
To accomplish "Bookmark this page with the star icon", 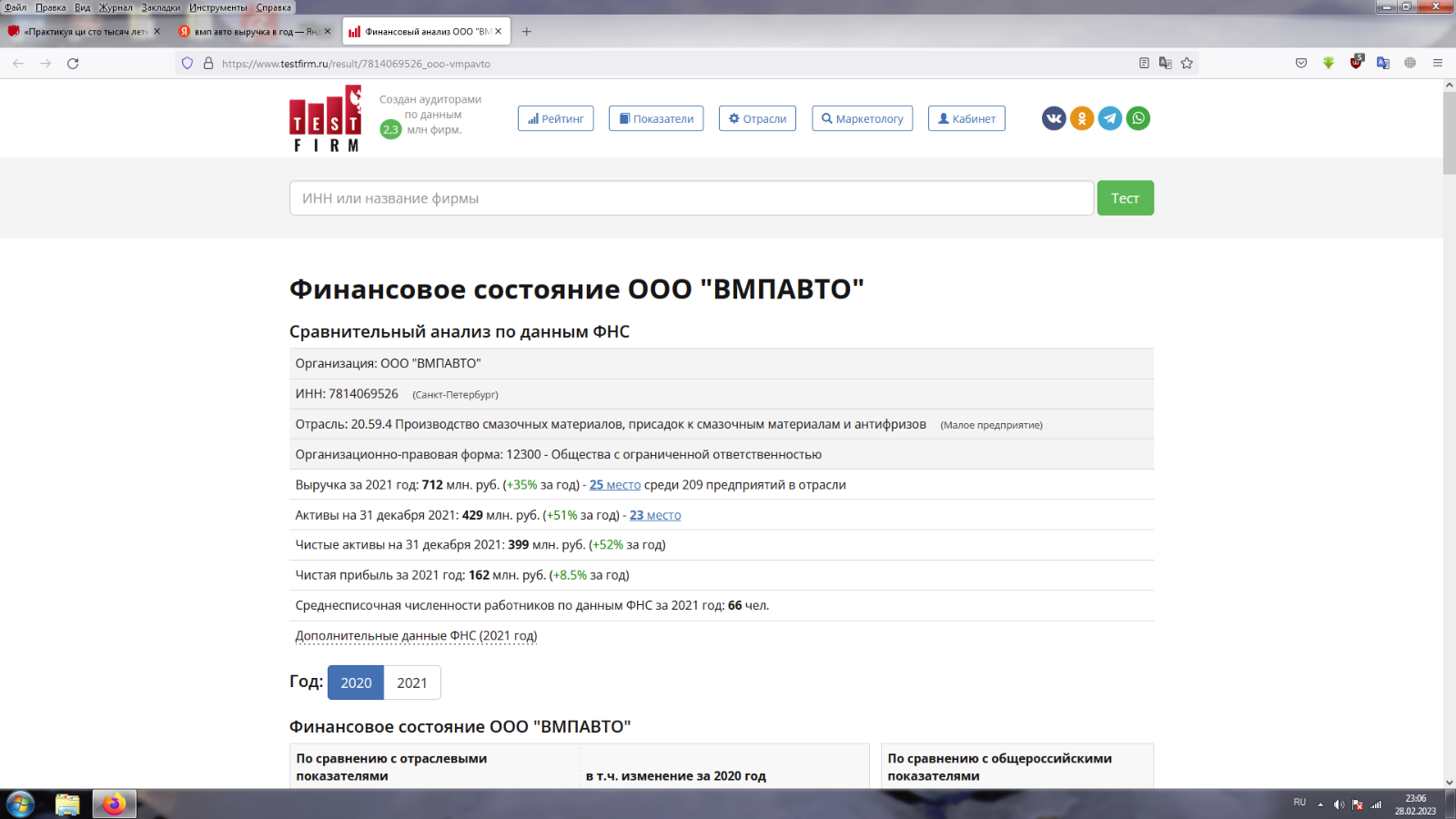I will tap(1187, 64).
